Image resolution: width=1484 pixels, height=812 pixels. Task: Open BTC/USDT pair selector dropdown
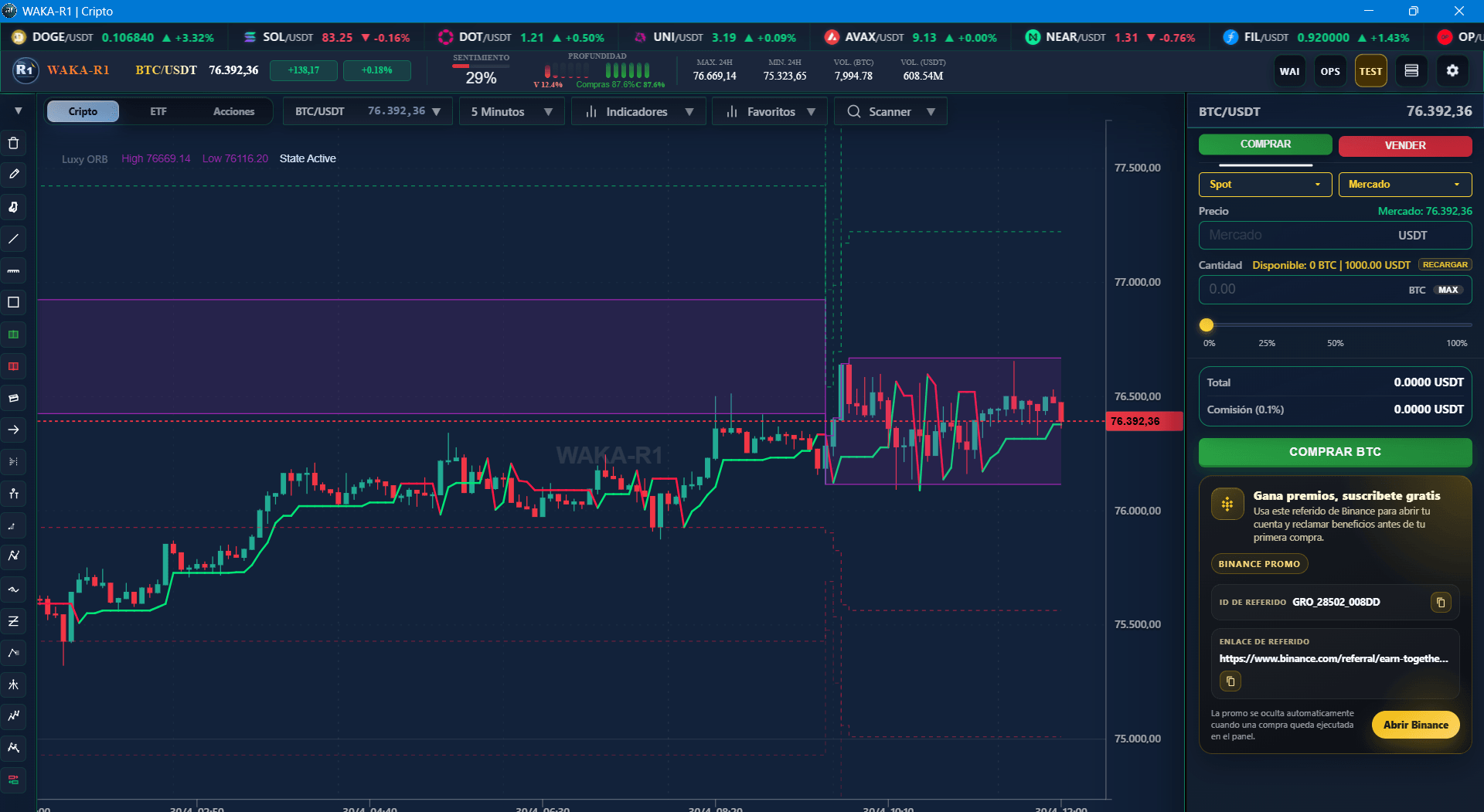click(368, 111)
